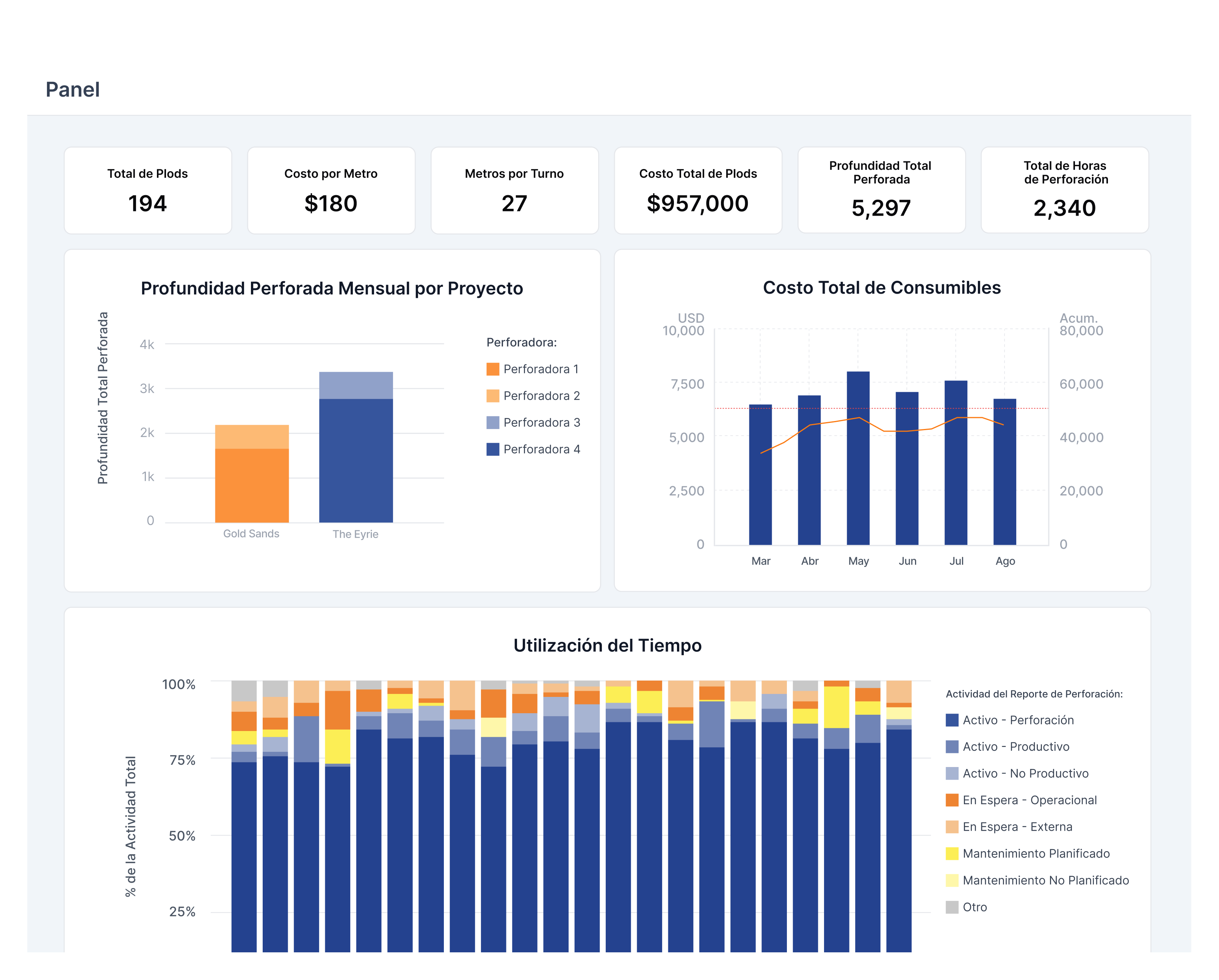Viewport: 1219px width, 980px height.
Task: Toggle Mantenimiento No Planificado legend entry
Action: tap(1037, 880)
